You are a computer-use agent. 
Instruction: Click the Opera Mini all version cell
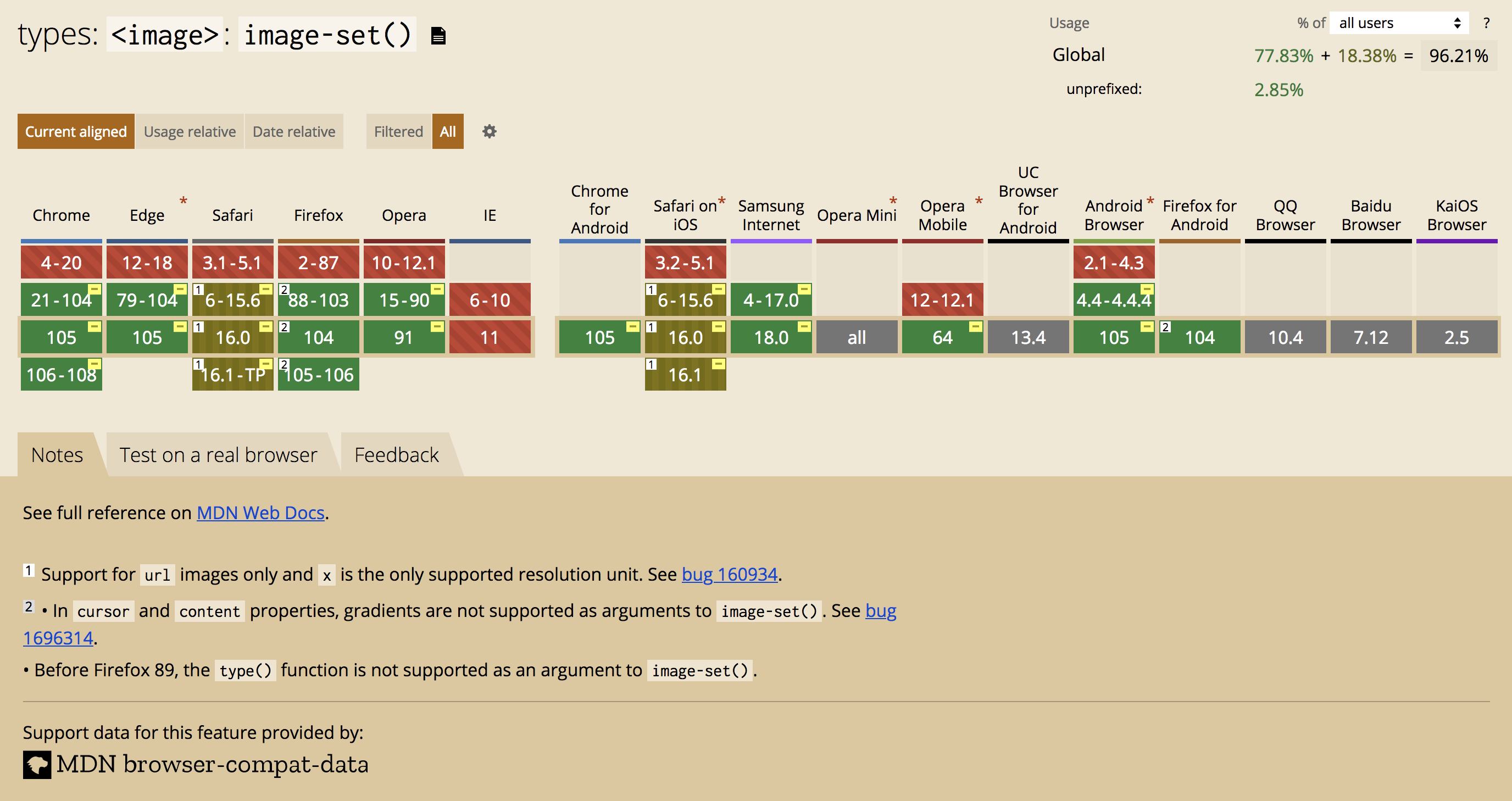857,337
